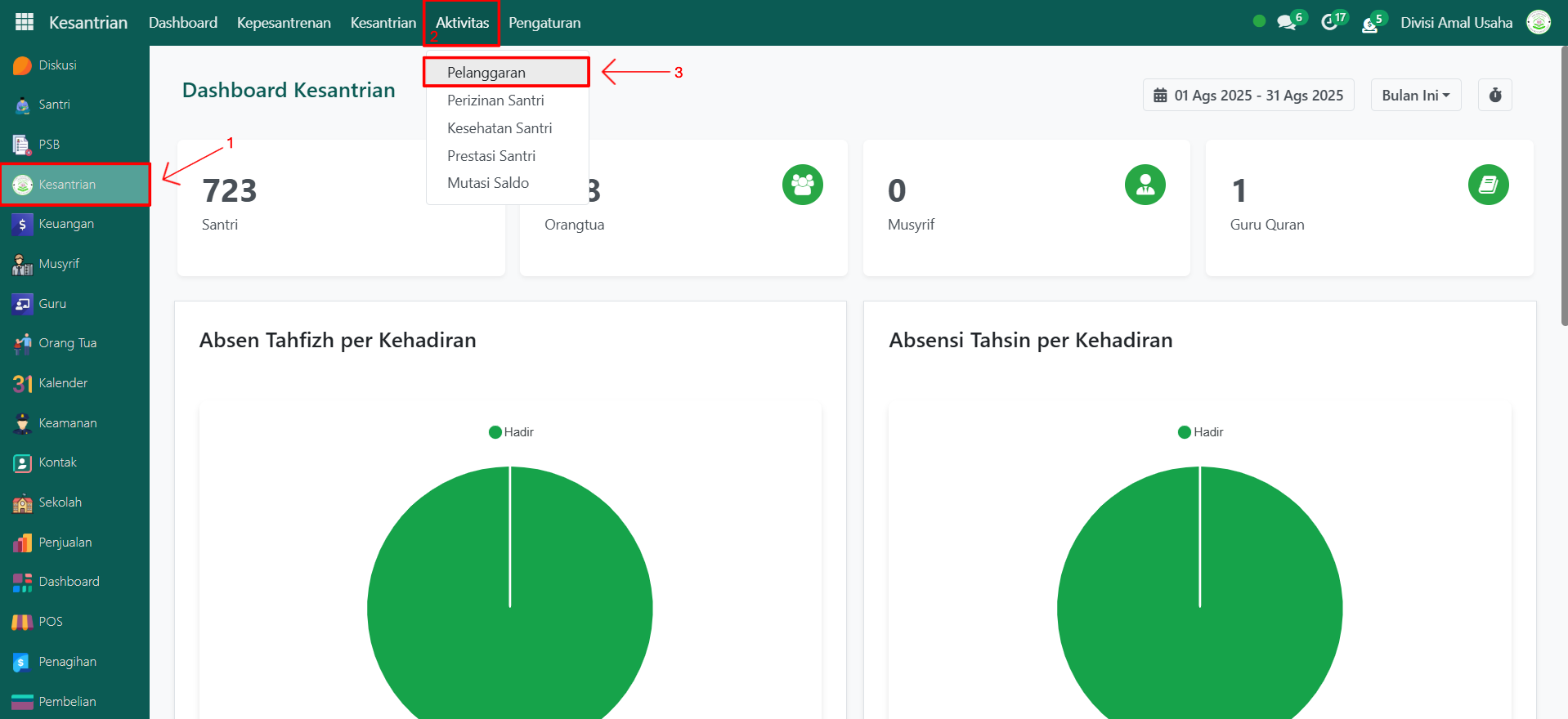The height and width of the screenshot is (719, 1568).
Task: Click the user avatar at top right
Action: tap(1538, 22)
